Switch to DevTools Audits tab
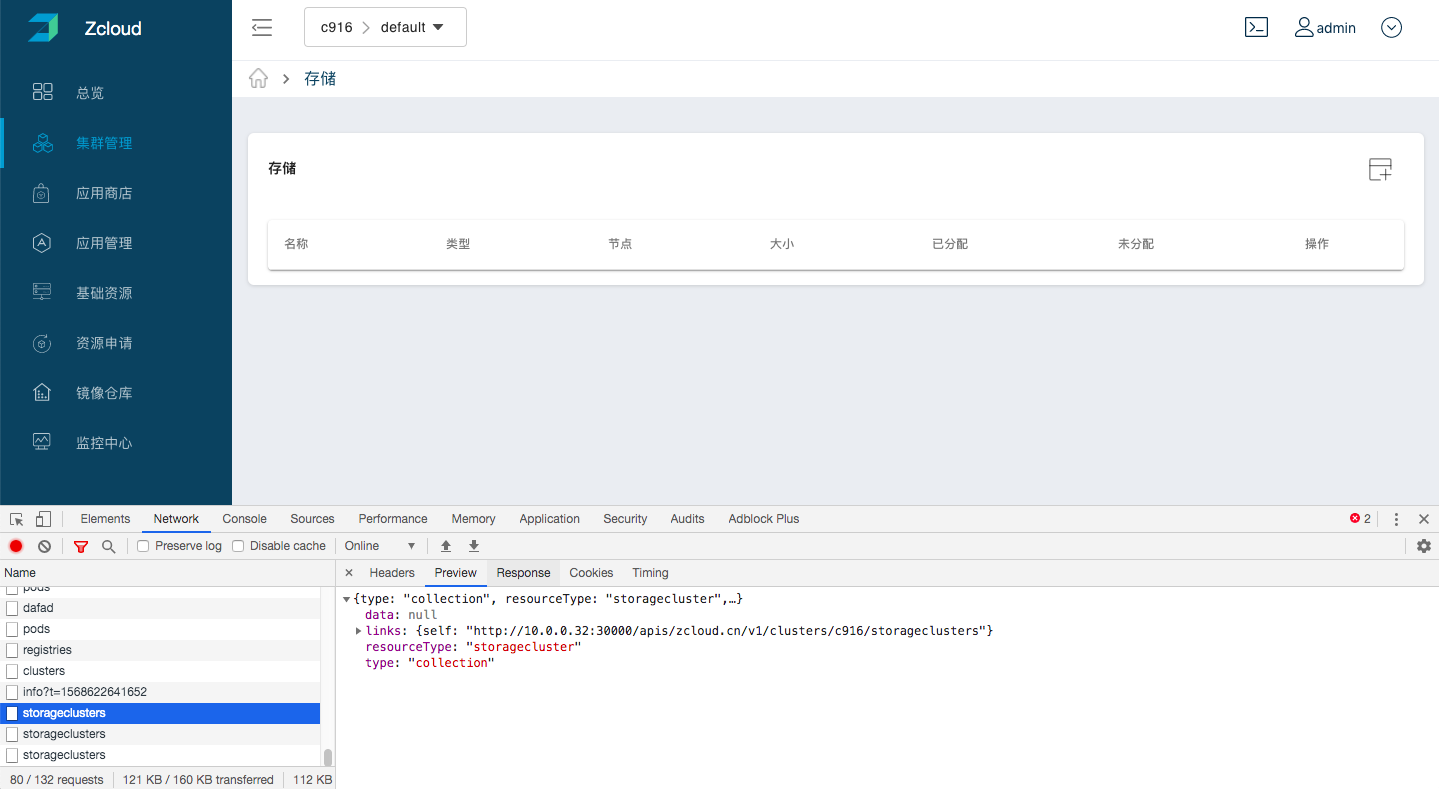The width and height of the screenshot is (1439, 789). 687,519
